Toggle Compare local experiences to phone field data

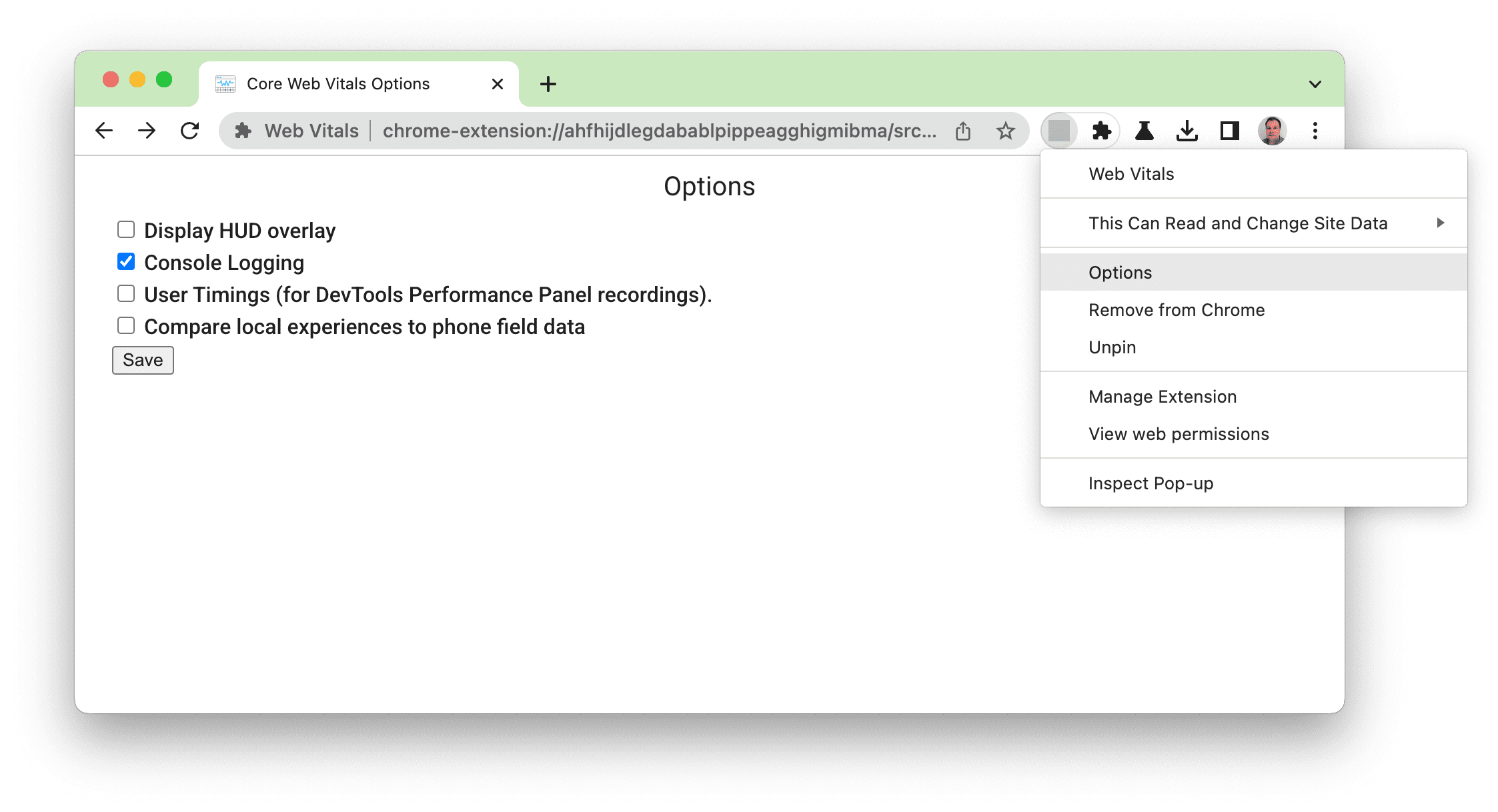(x=126, y=326)
